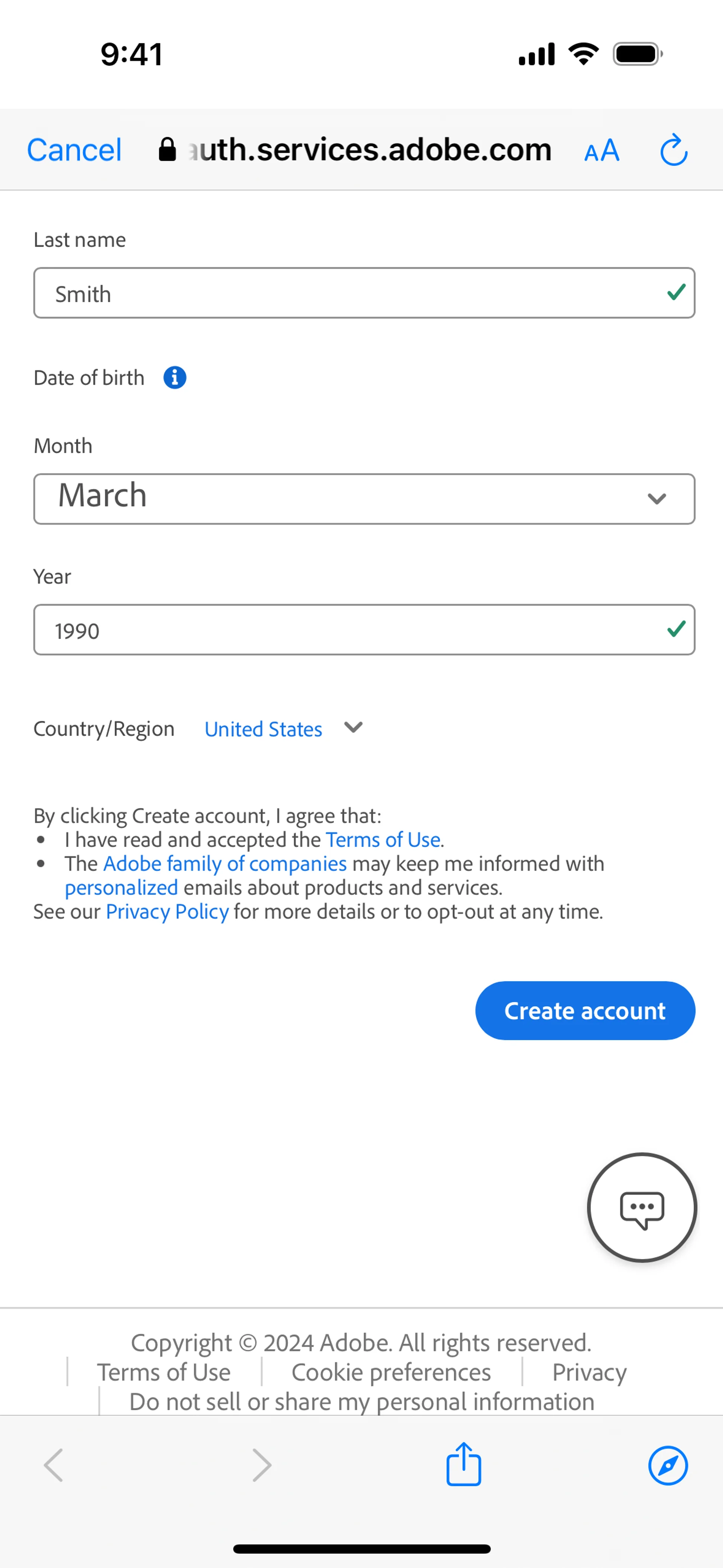Focus the Year field showing 1990

364,630
